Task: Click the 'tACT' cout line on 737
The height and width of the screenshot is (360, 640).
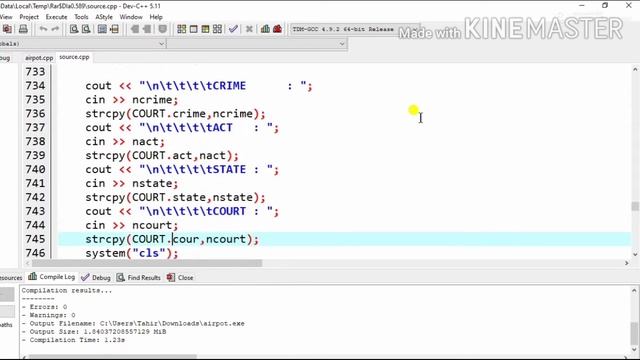Action: point(182,127)
